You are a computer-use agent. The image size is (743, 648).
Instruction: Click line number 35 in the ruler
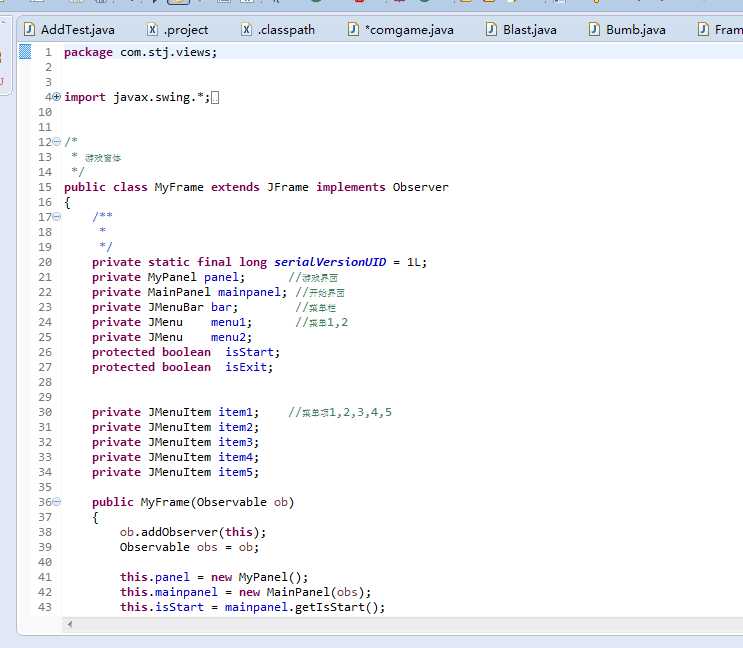point(45,487)
